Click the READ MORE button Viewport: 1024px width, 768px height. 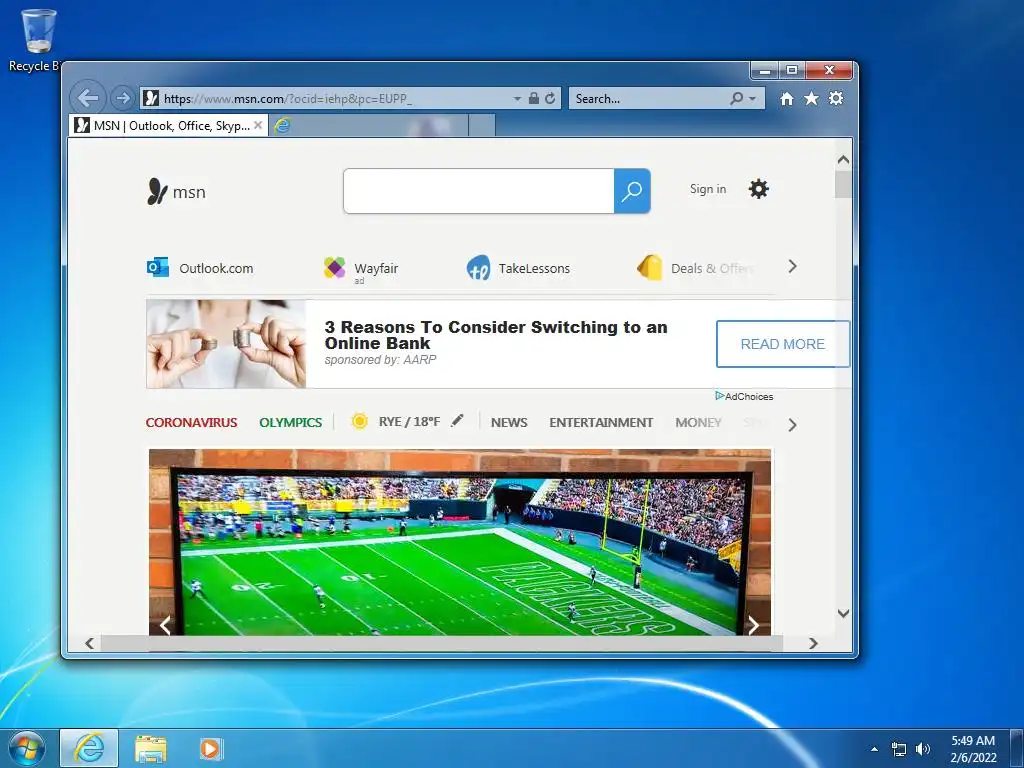pyautogui.click(x=782, y=344)
